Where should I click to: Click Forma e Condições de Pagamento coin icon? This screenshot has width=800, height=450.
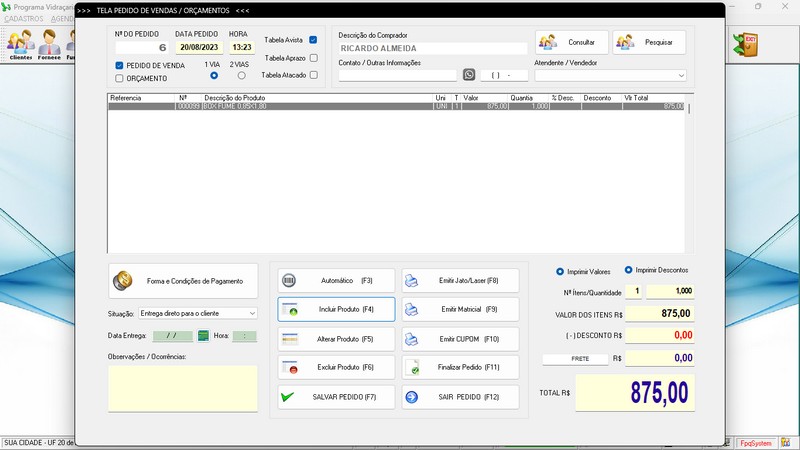click(122, 281)
